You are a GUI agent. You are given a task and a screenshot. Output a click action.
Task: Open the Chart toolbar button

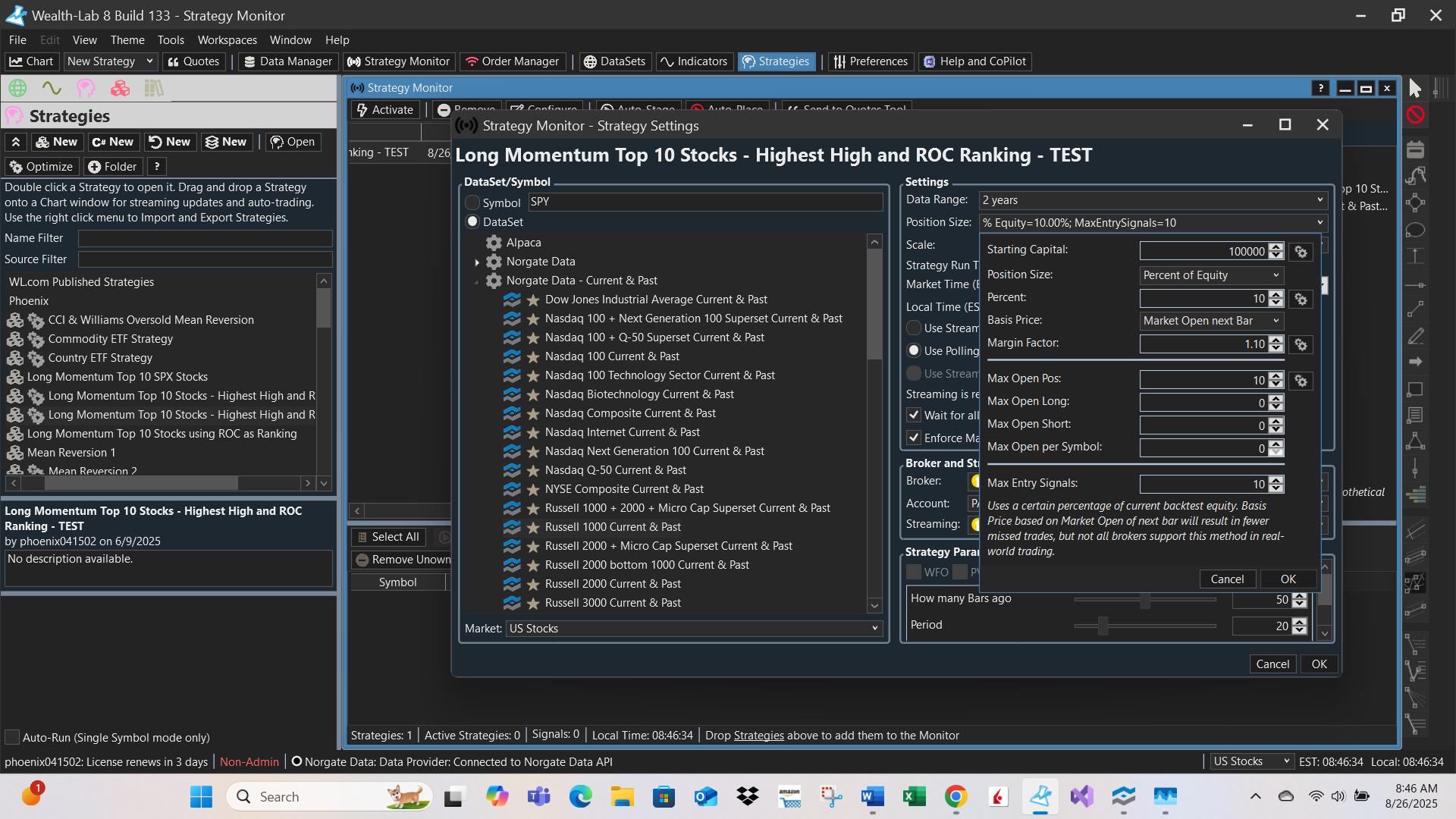[x=31, y=61]
